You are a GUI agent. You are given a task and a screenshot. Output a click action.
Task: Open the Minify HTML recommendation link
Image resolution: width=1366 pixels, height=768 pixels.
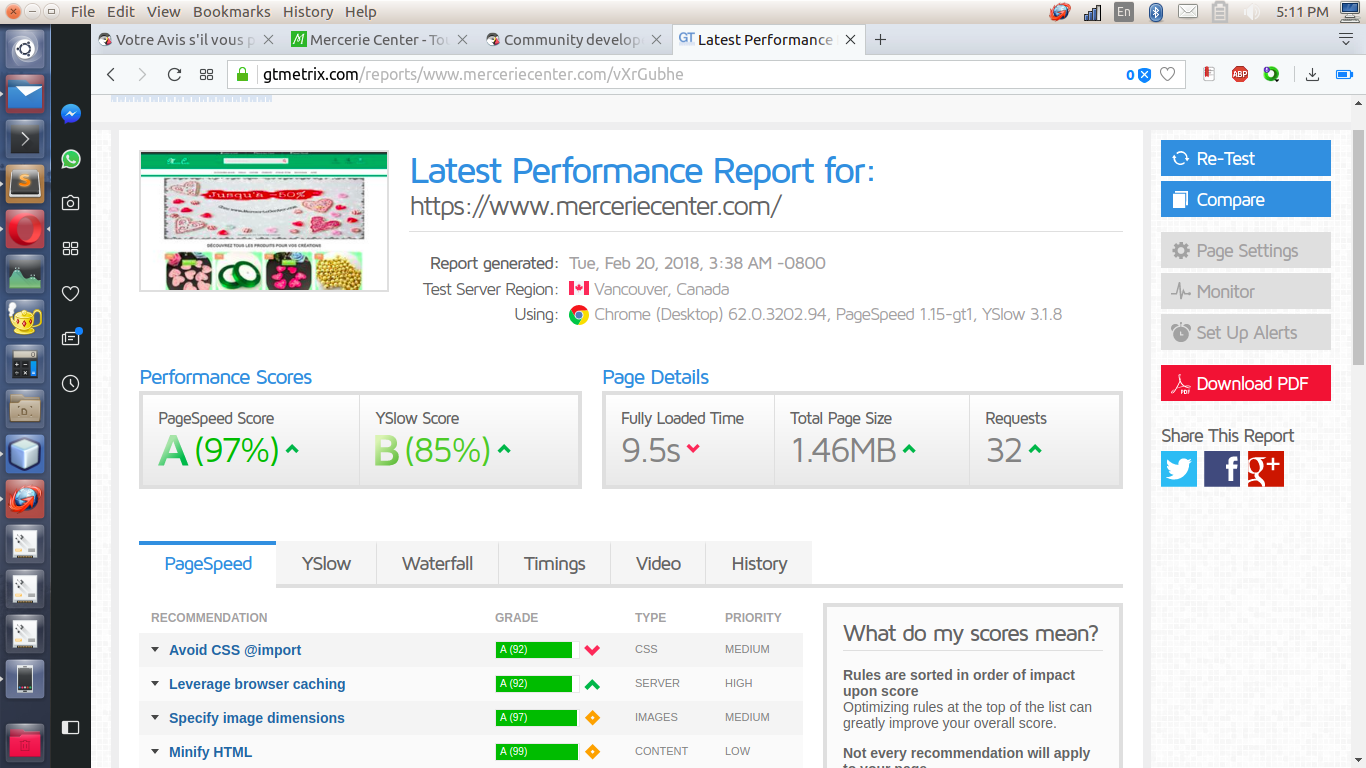(210, 752)
